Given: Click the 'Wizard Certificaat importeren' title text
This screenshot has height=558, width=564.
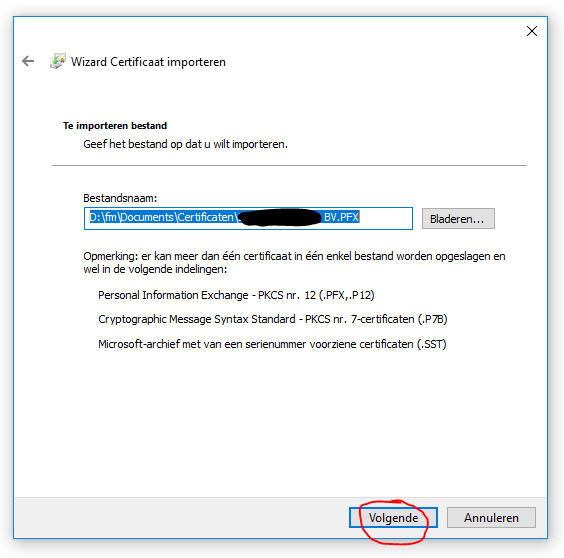Looking at the screenshot, I should [148, 62].
